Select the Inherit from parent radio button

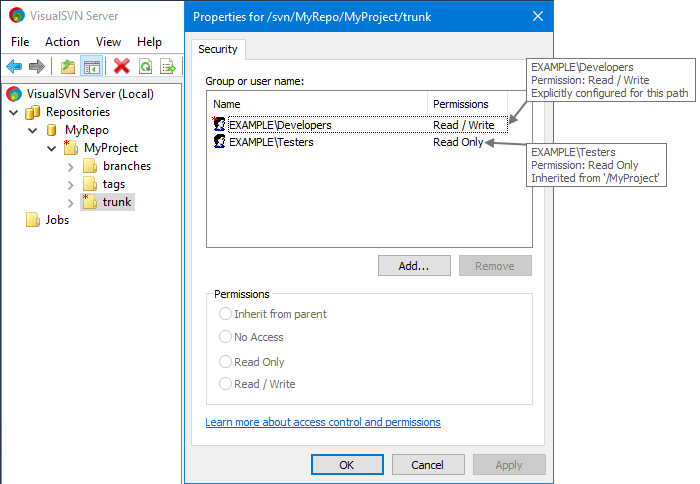click(225, 314)
